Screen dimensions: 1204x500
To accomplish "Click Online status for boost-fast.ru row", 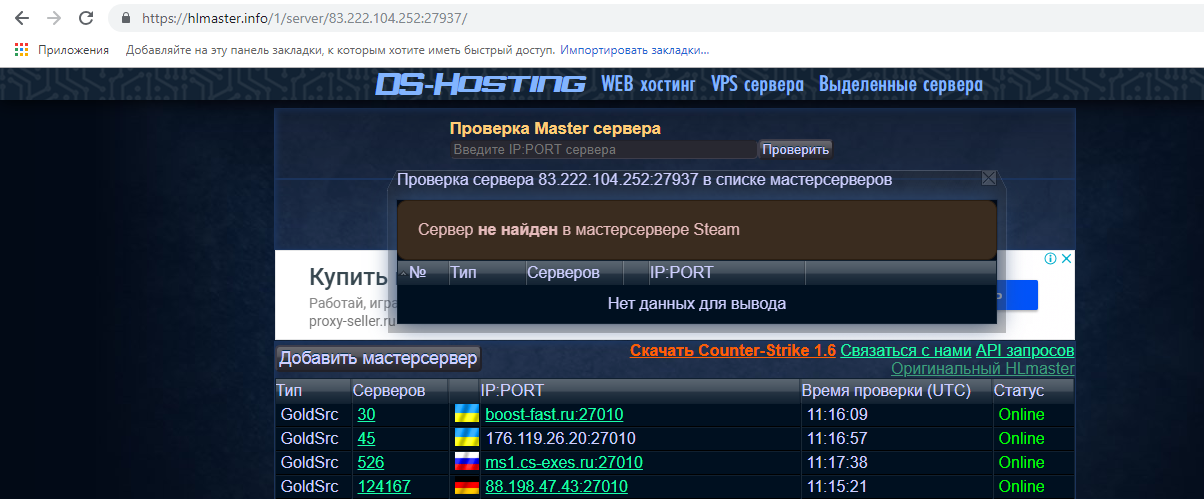I will click(1021, 414).
